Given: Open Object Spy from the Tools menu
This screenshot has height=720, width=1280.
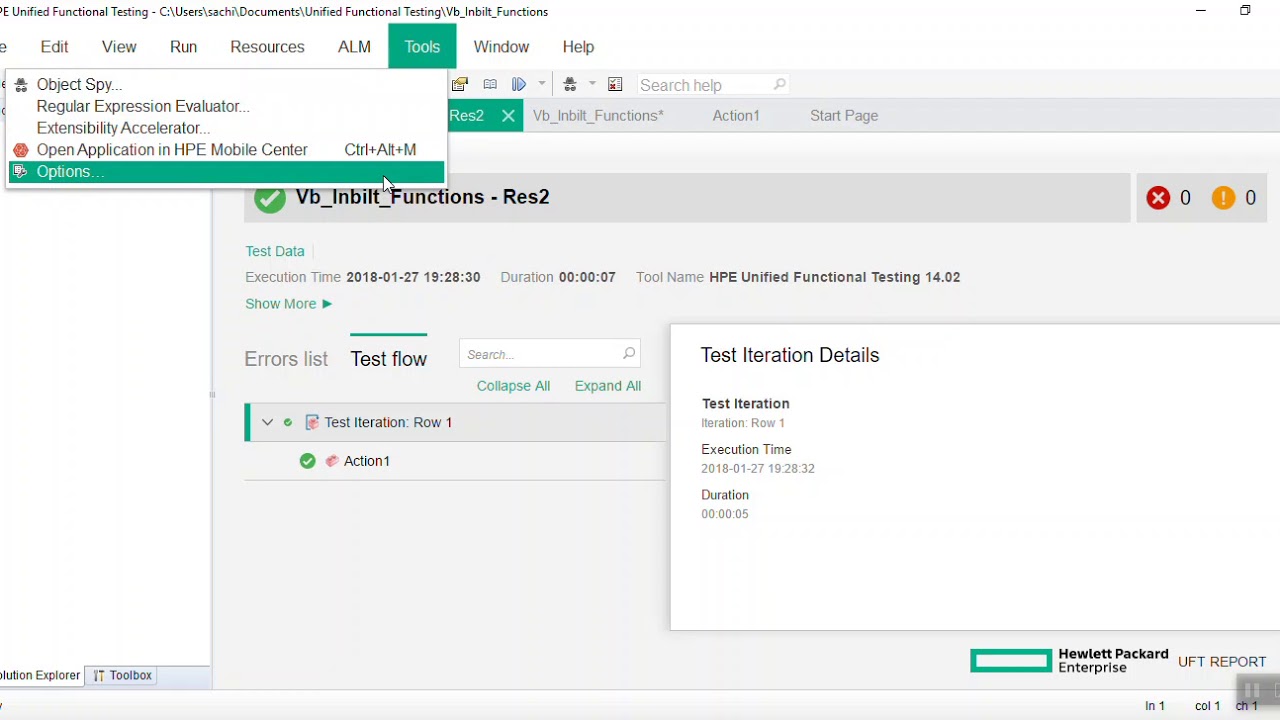Looking at the screenshot, I should [225, 85].
